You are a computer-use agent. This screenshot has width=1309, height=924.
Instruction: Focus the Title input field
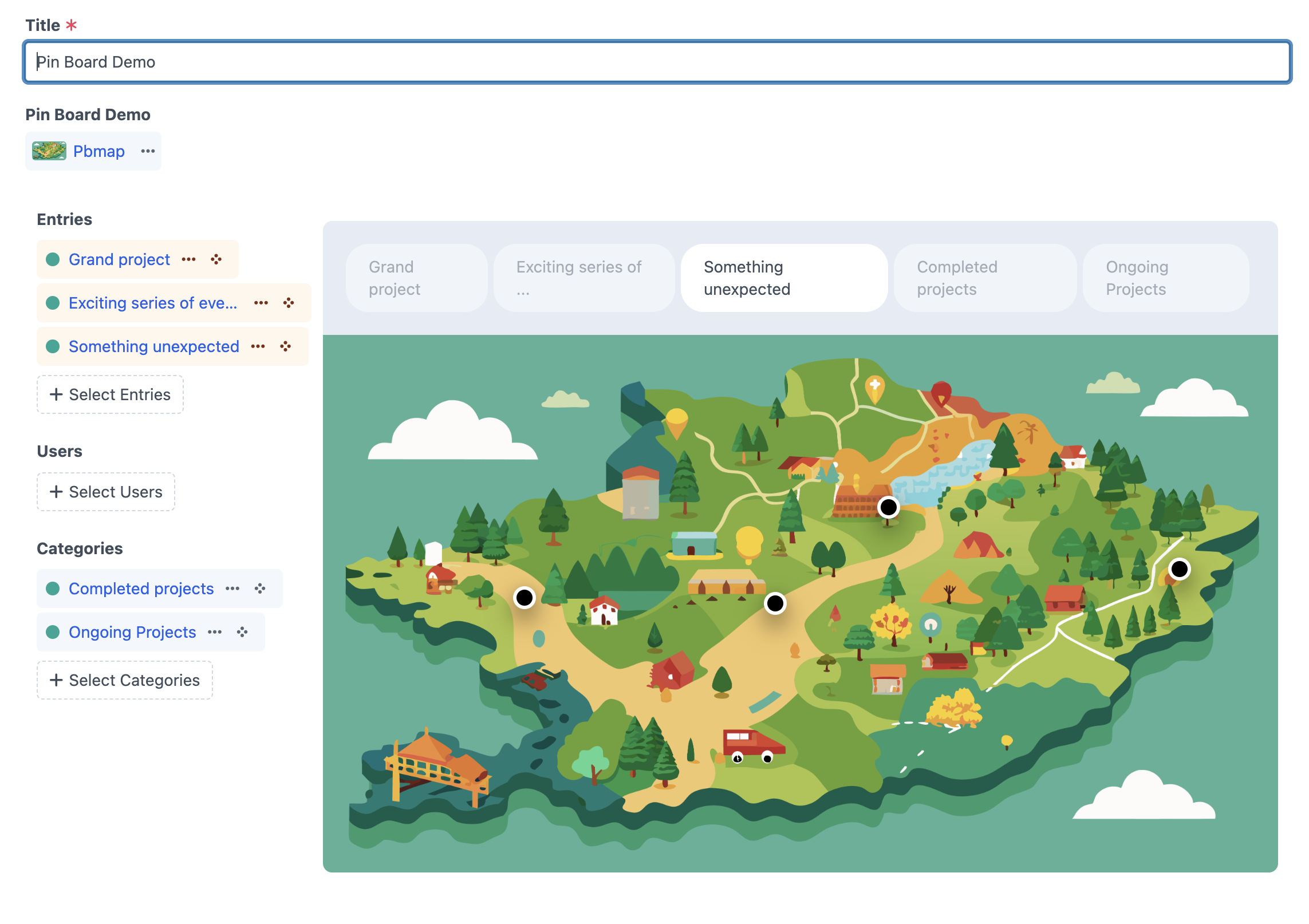657,62
